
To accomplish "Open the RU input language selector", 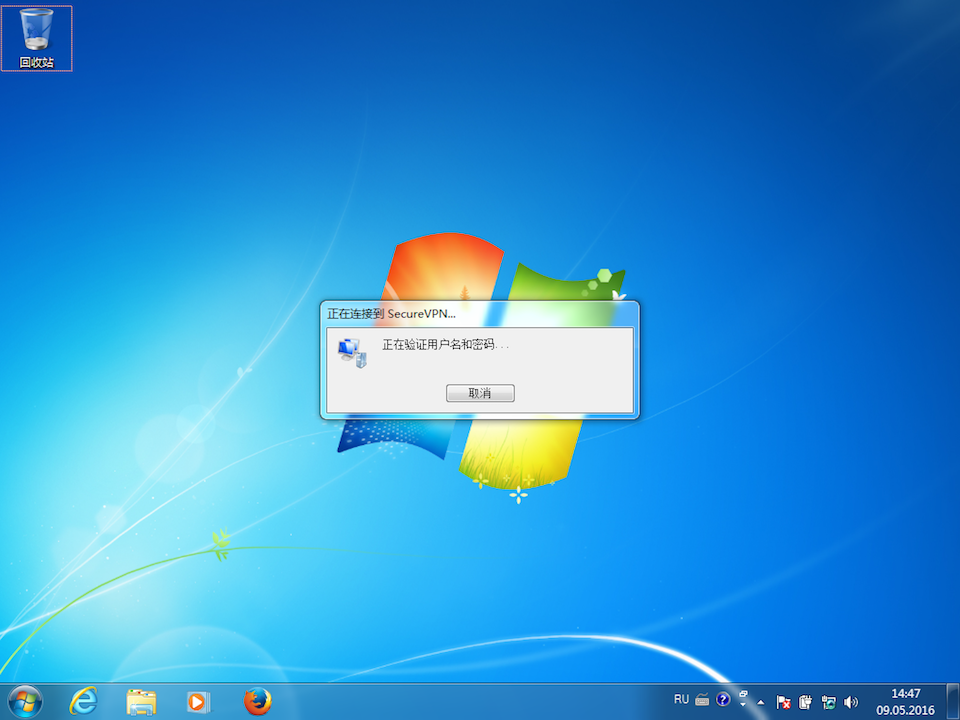I will click(681, 700).
